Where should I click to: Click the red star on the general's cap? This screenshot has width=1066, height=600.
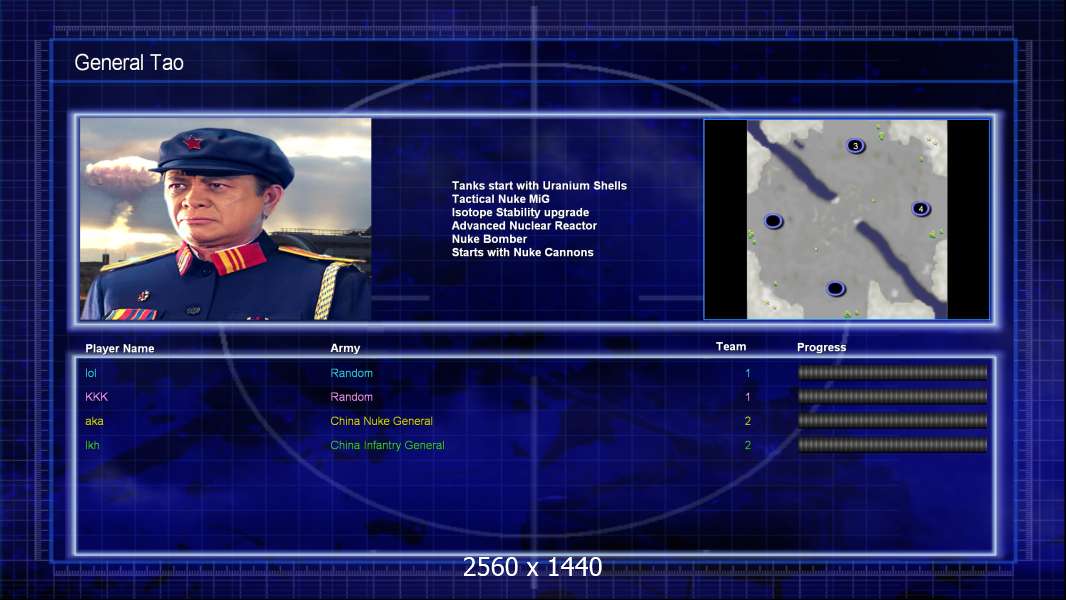pos(193,143)
